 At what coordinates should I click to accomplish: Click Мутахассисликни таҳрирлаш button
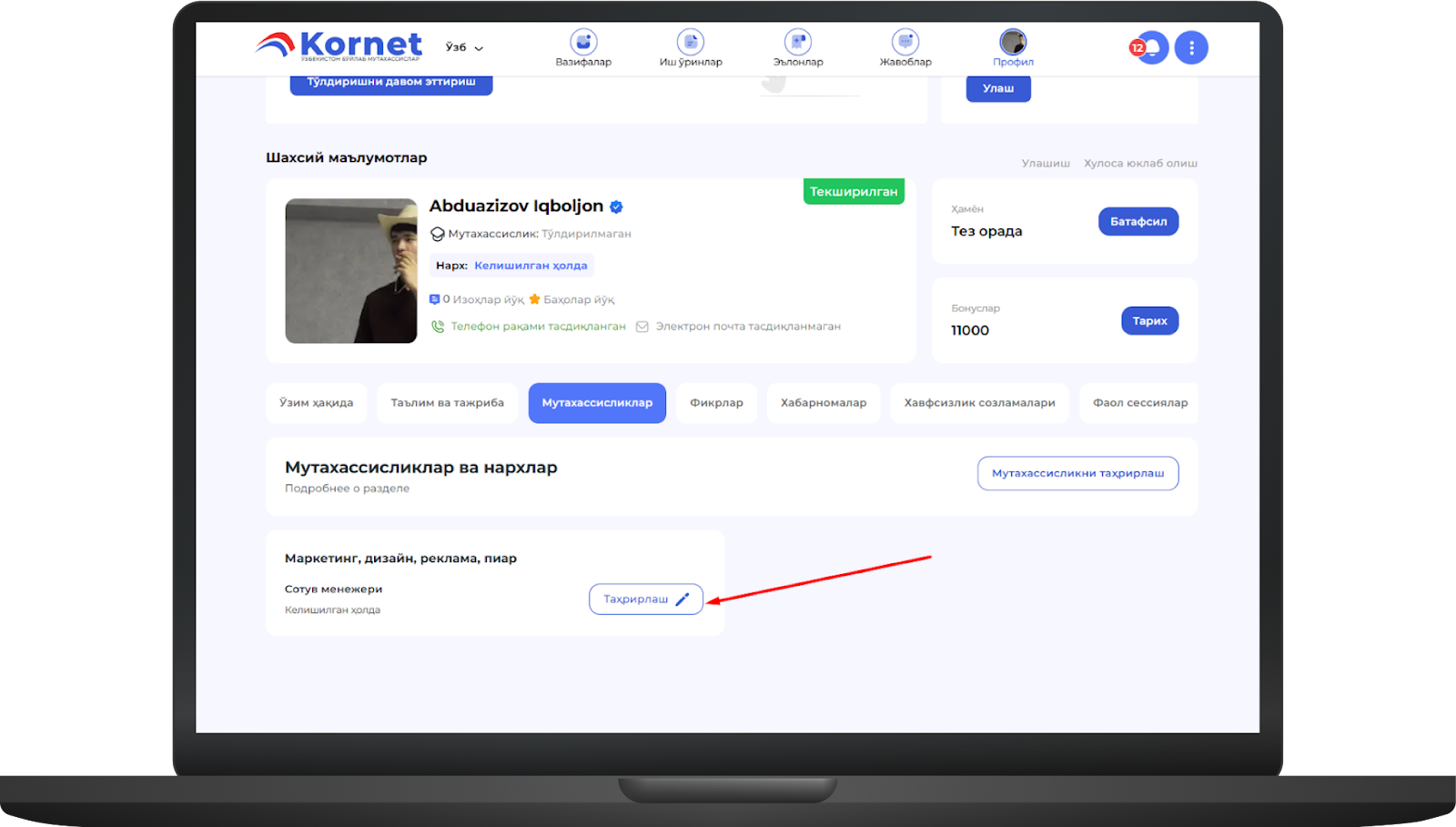pos(1077,473)
